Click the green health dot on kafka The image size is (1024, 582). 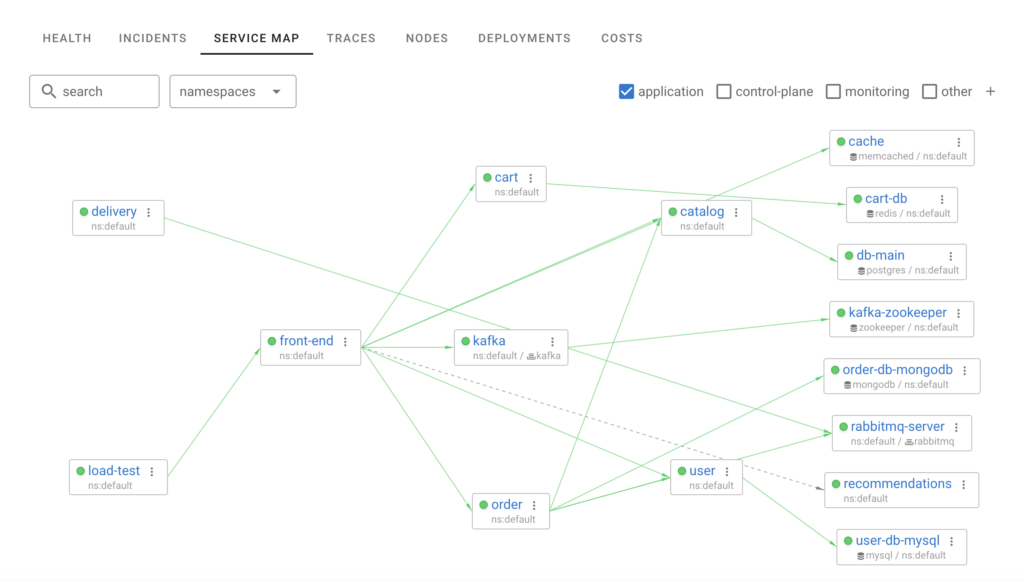point(463,341)
